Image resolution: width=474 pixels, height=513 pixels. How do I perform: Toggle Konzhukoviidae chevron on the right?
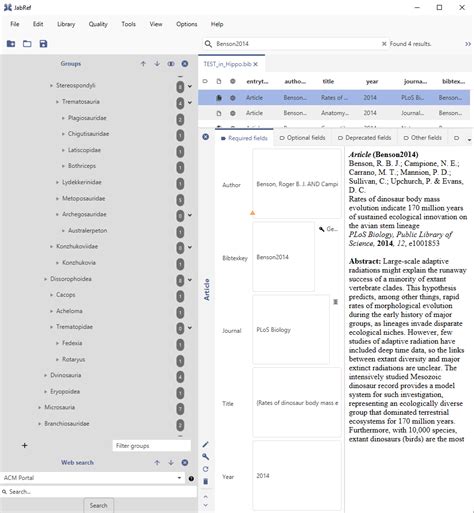(190, 247)
